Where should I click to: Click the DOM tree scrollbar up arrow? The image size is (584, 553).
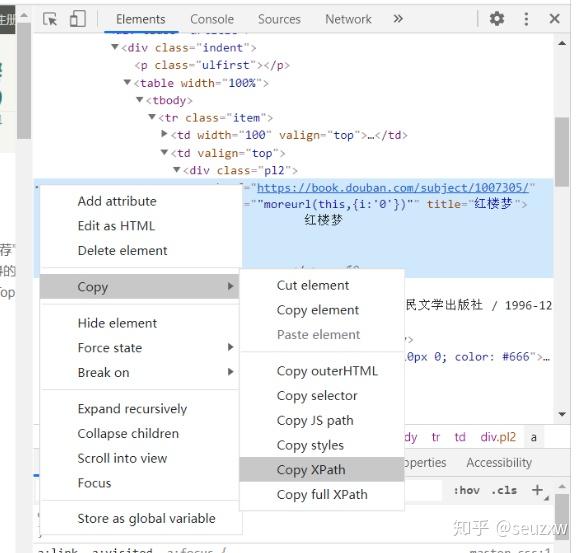coord(562,44)
